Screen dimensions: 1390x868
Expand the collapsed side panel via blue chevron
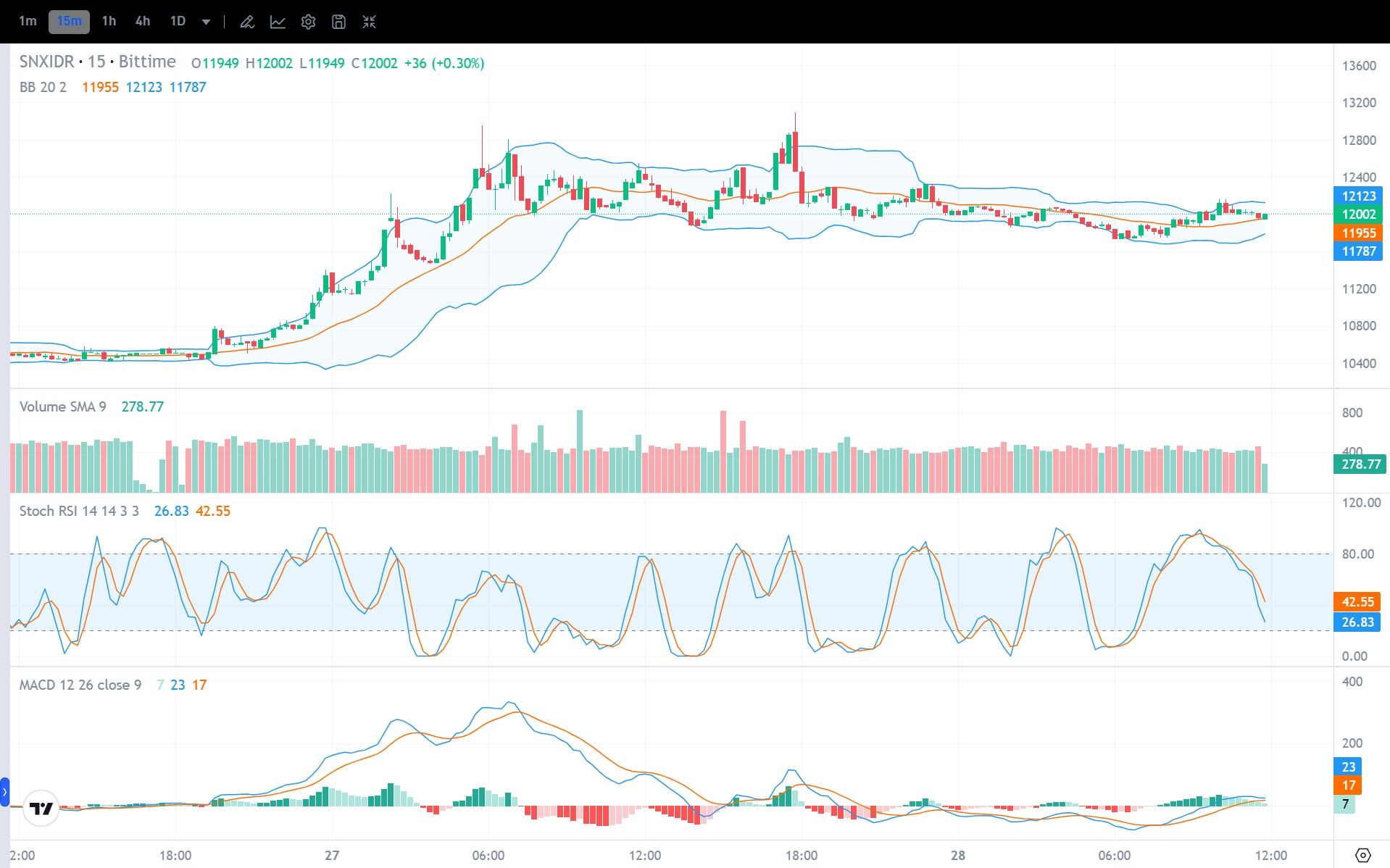click(4, 793)
